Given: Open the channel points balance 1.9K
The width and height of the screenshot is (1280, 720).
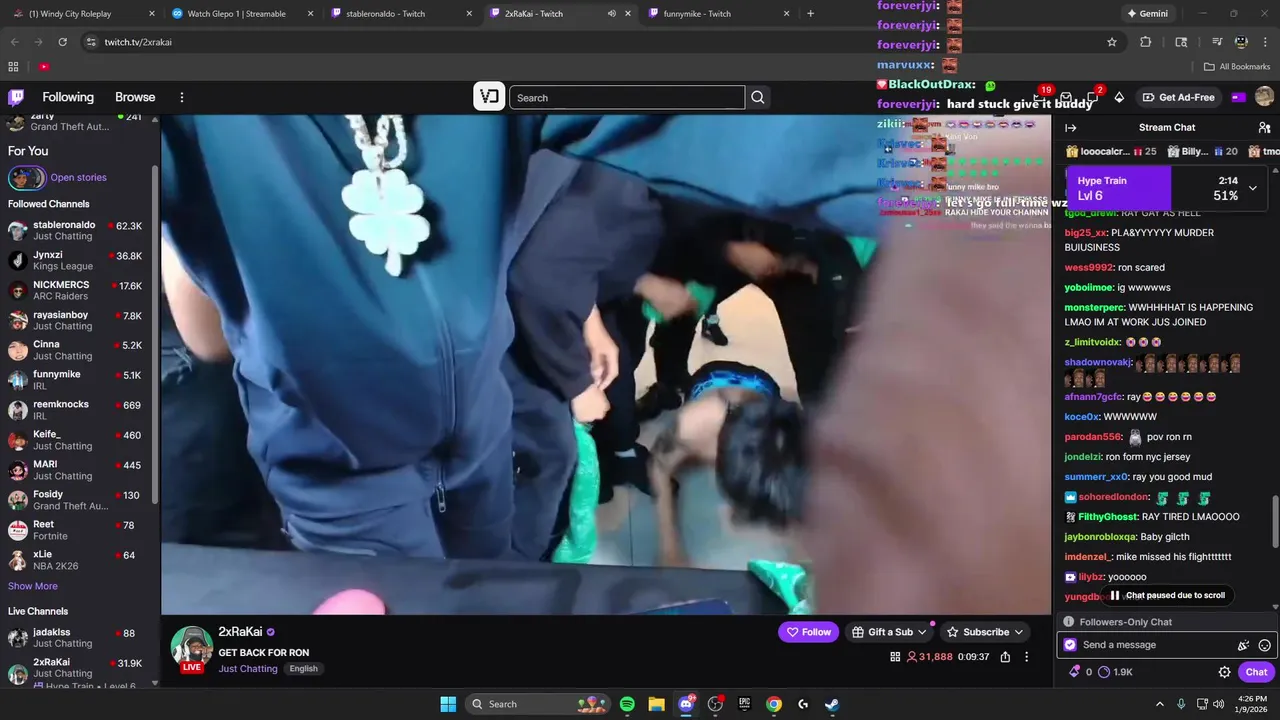Looking at the screenshot, I should coord(1115,672).
